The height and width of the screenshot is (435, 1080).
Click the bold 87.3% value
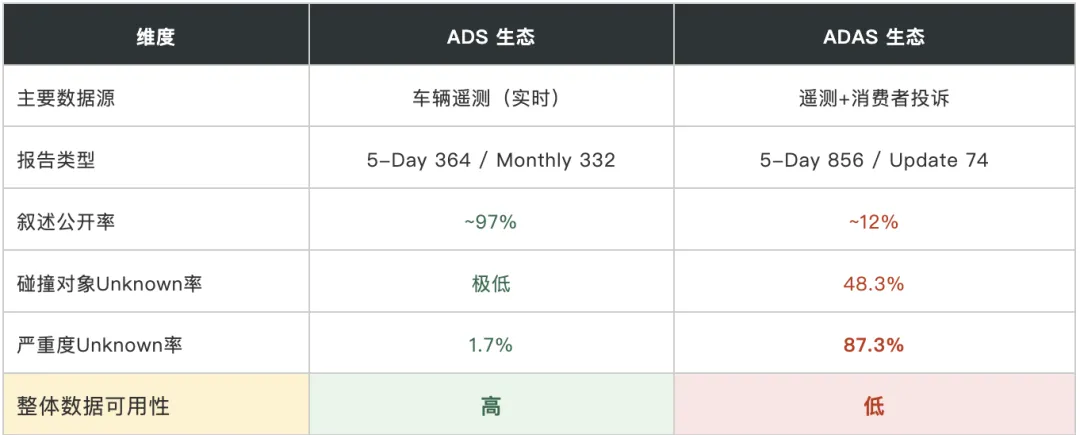click(x=873, y=345)
